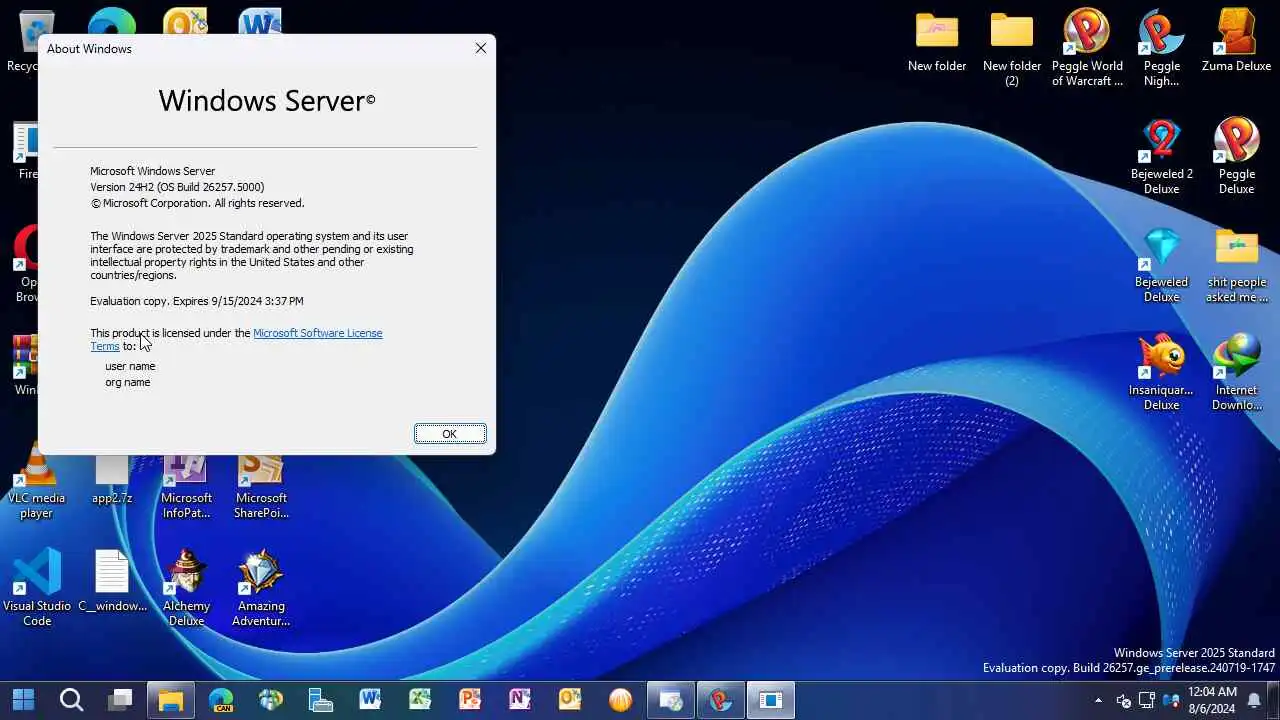Select the Insaniquarium Deluxe shortcut
The image size is (1280, 720).
[x=1162, y=372]
